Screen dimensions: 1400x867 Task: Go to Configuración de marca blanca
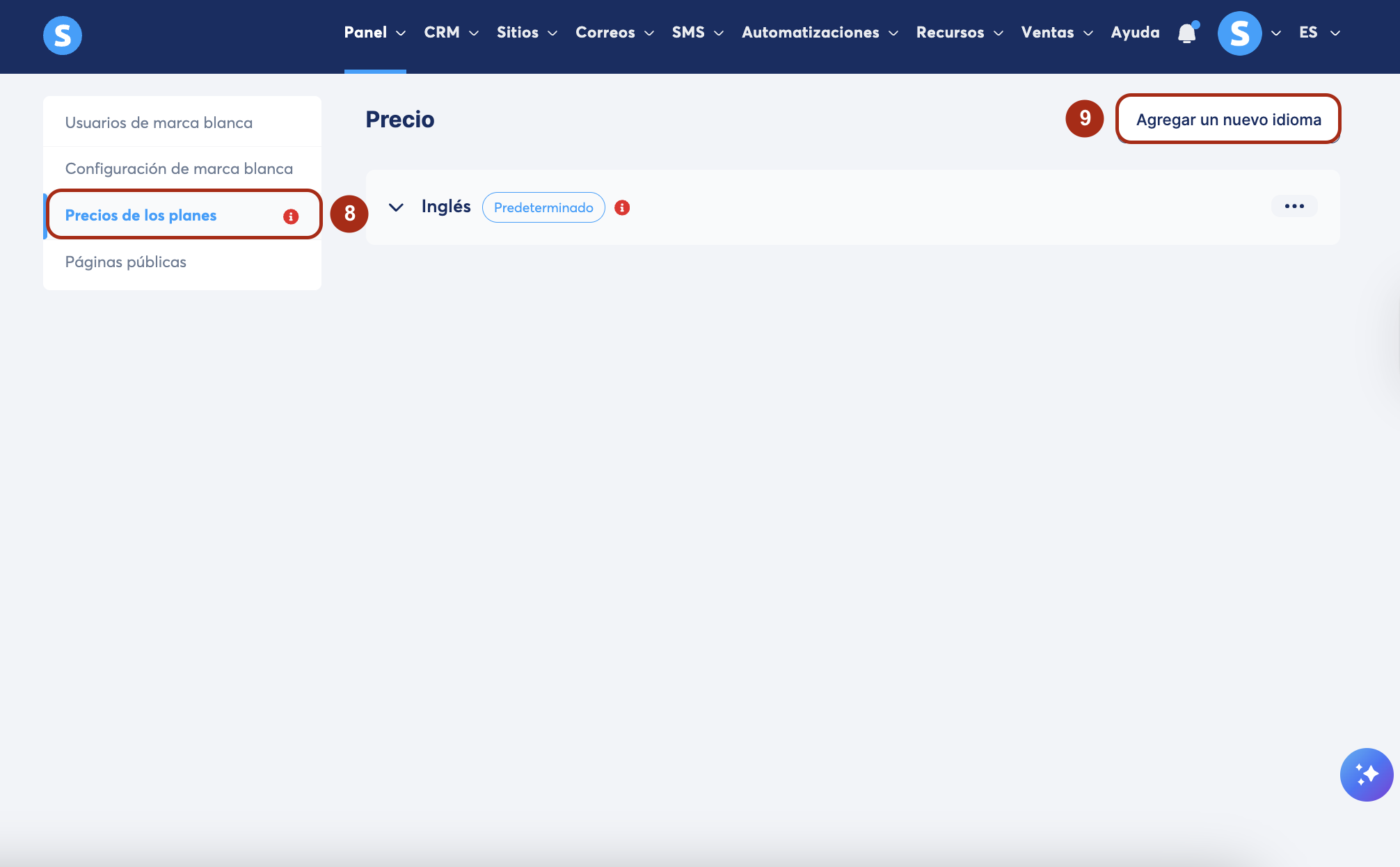tap(179, 168)
